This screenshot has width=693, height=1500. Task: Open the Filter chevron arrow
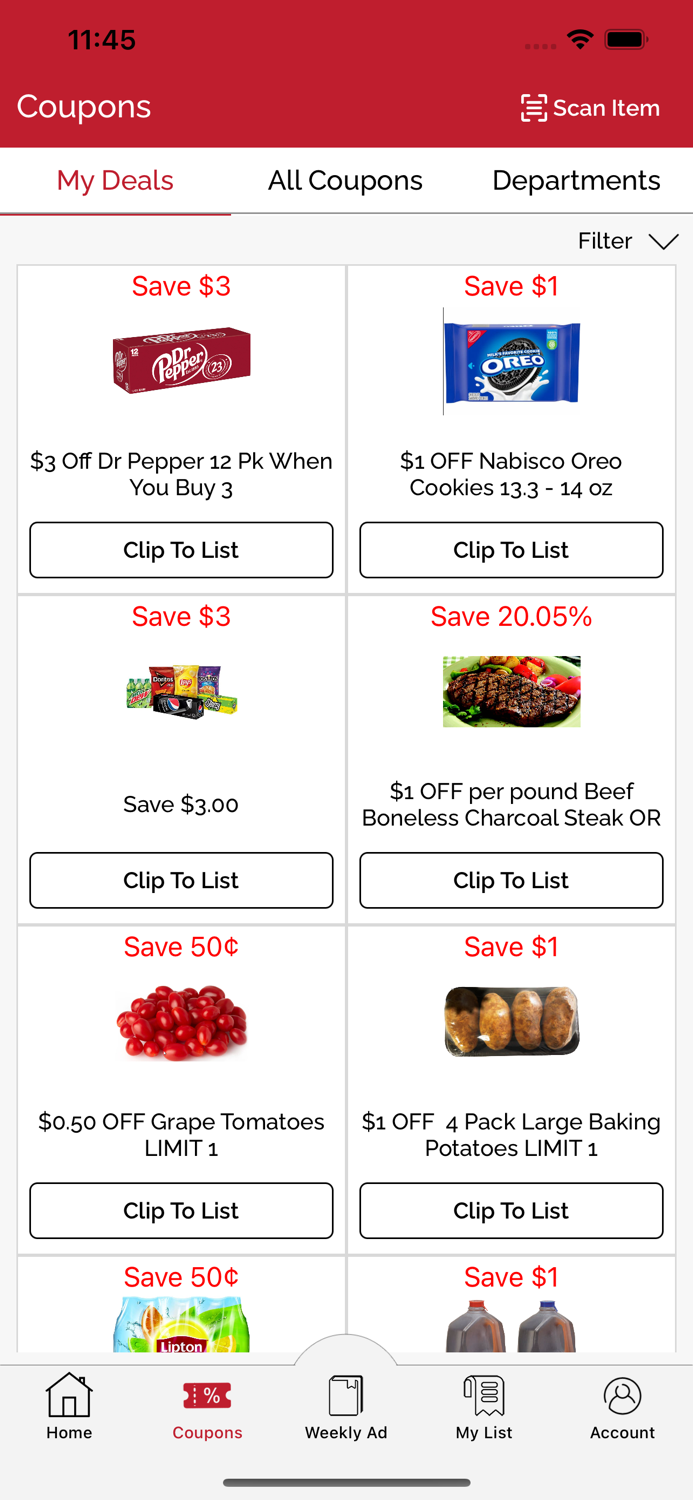tap(663, 242)
